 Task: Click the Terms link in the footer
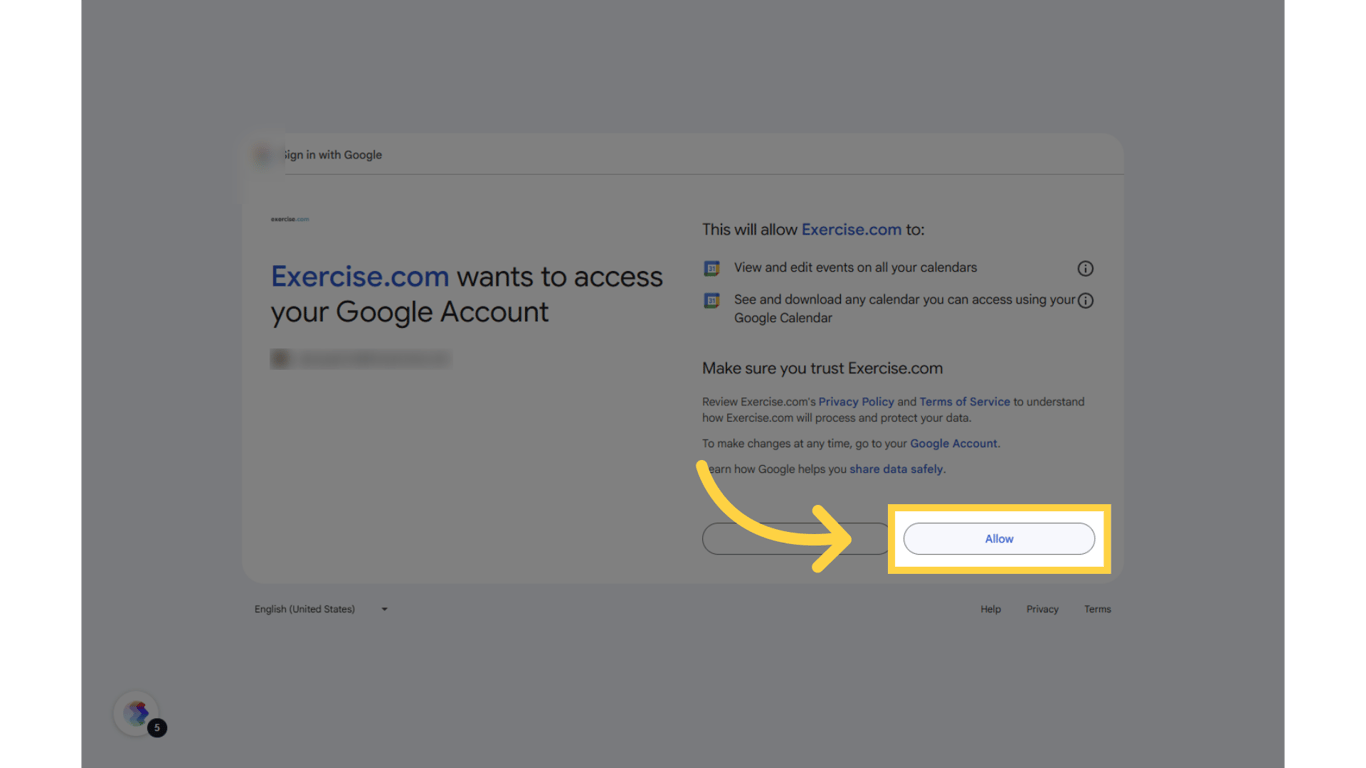pos(1097,609)
